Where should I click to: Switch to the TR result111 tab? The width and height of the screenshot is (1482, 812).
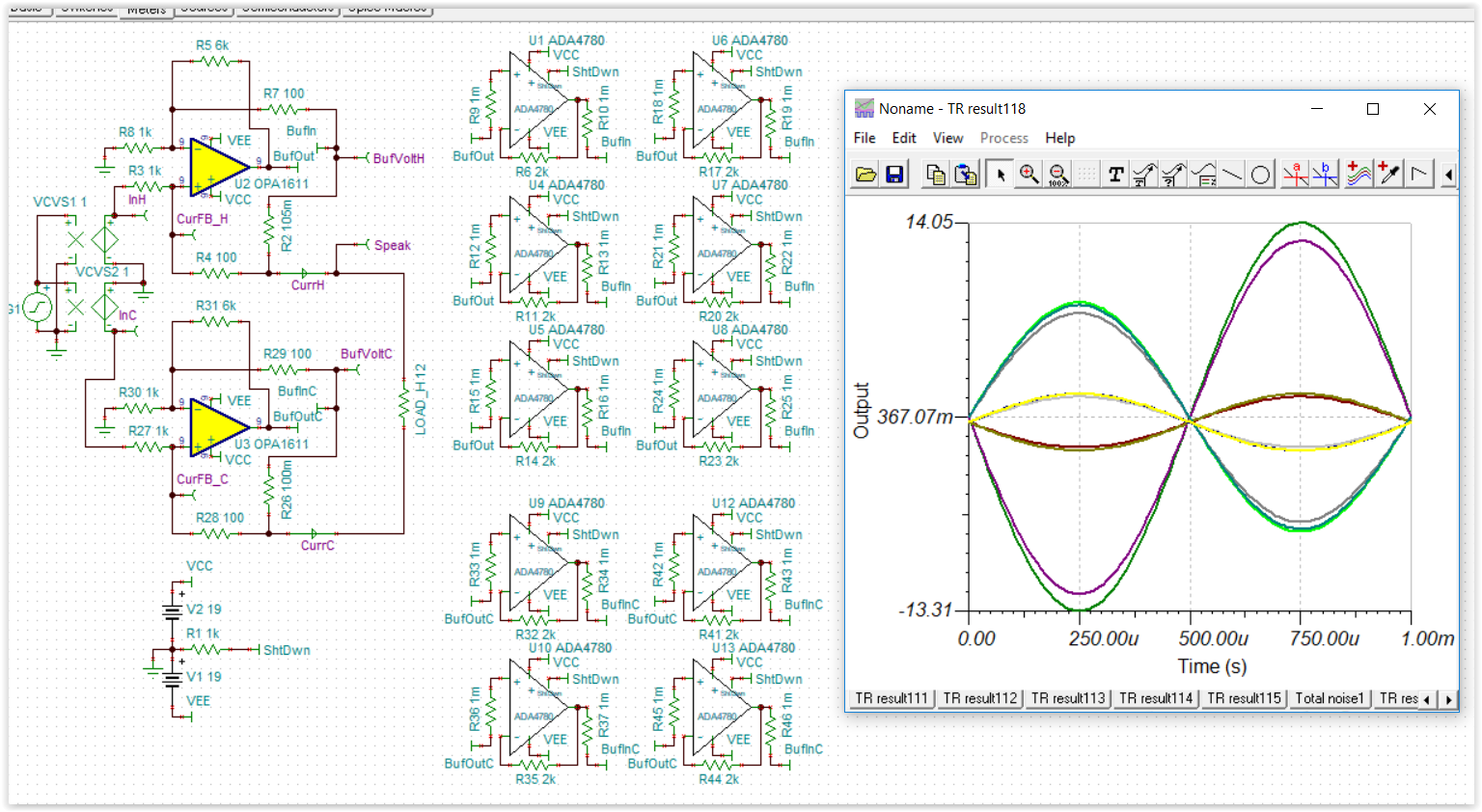[892, 698]
